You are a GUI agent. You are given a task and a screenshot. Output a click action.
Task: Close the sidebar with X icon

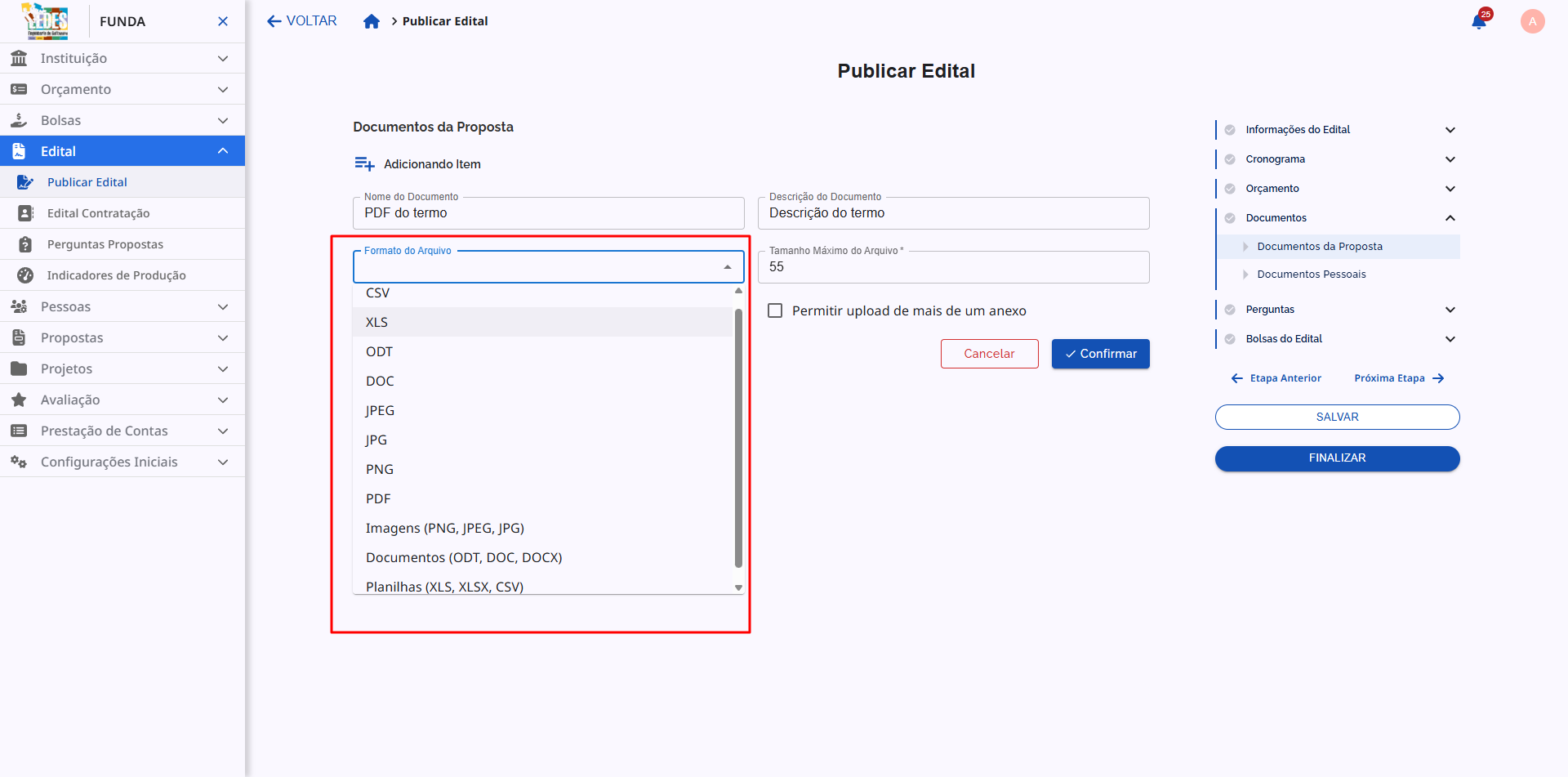pos(223,21)
